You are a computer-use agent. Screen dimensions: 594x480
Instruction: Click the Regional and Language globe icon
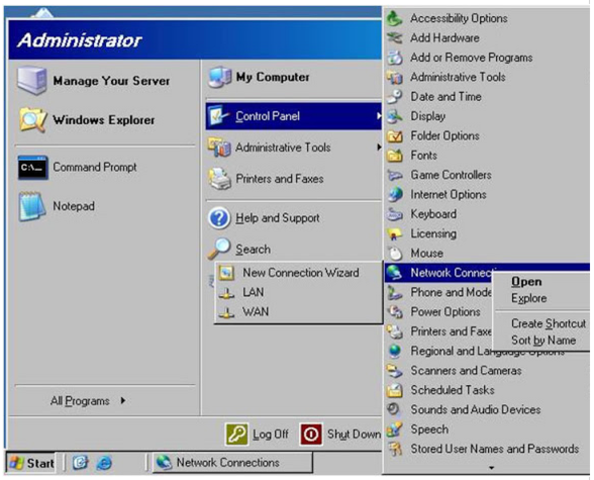click(x=394, y=351)
